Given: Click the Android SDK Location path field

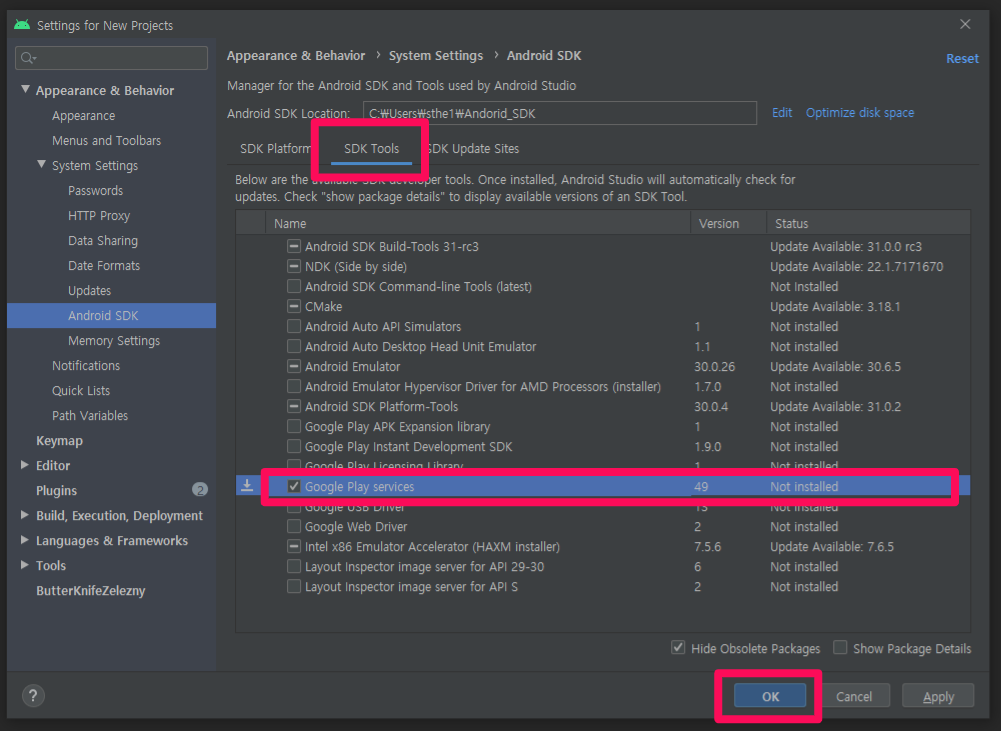Looking at the screenshot, I should tap(560, 113).
